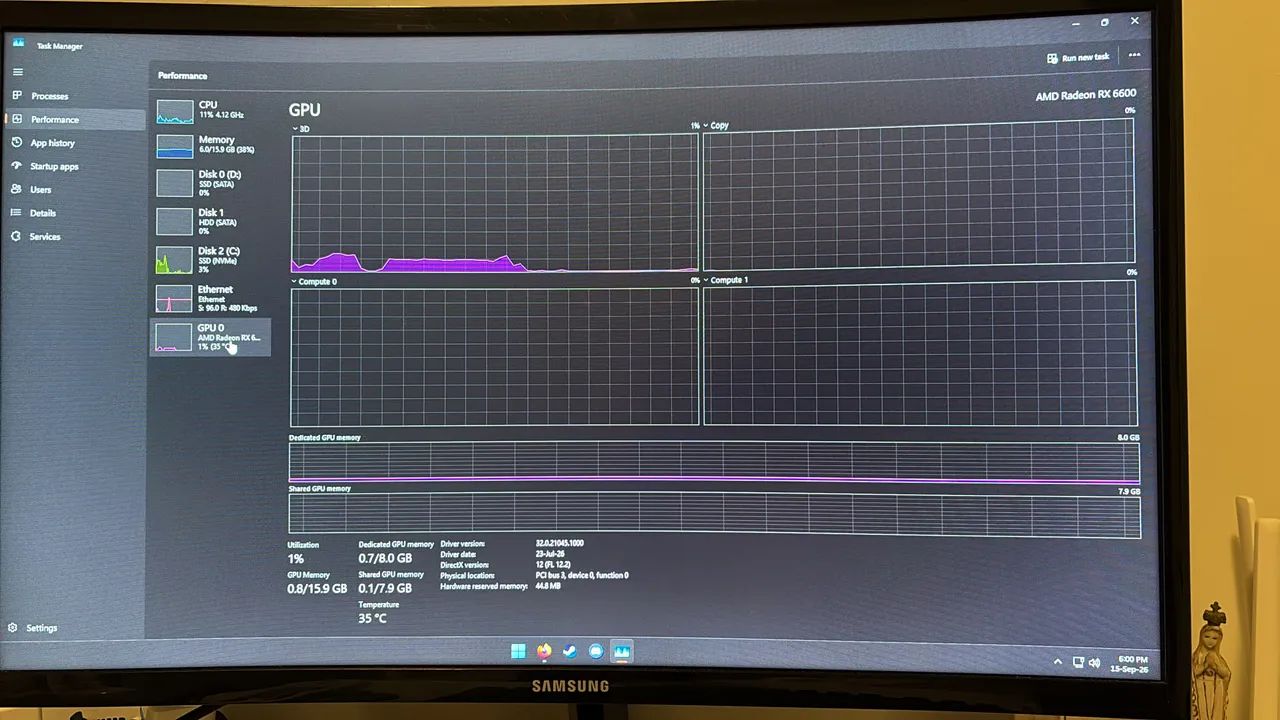
Task: Click the GPU heading text
Action: point(304,110)
